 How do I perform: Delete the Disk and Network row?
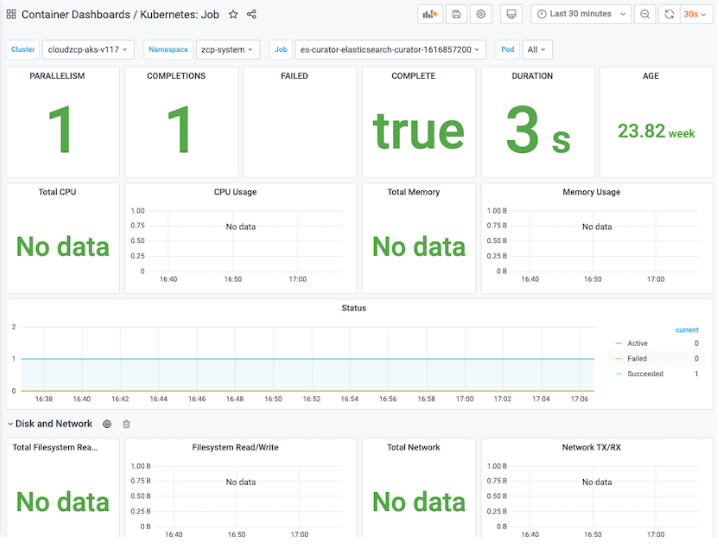coord(127,424)
